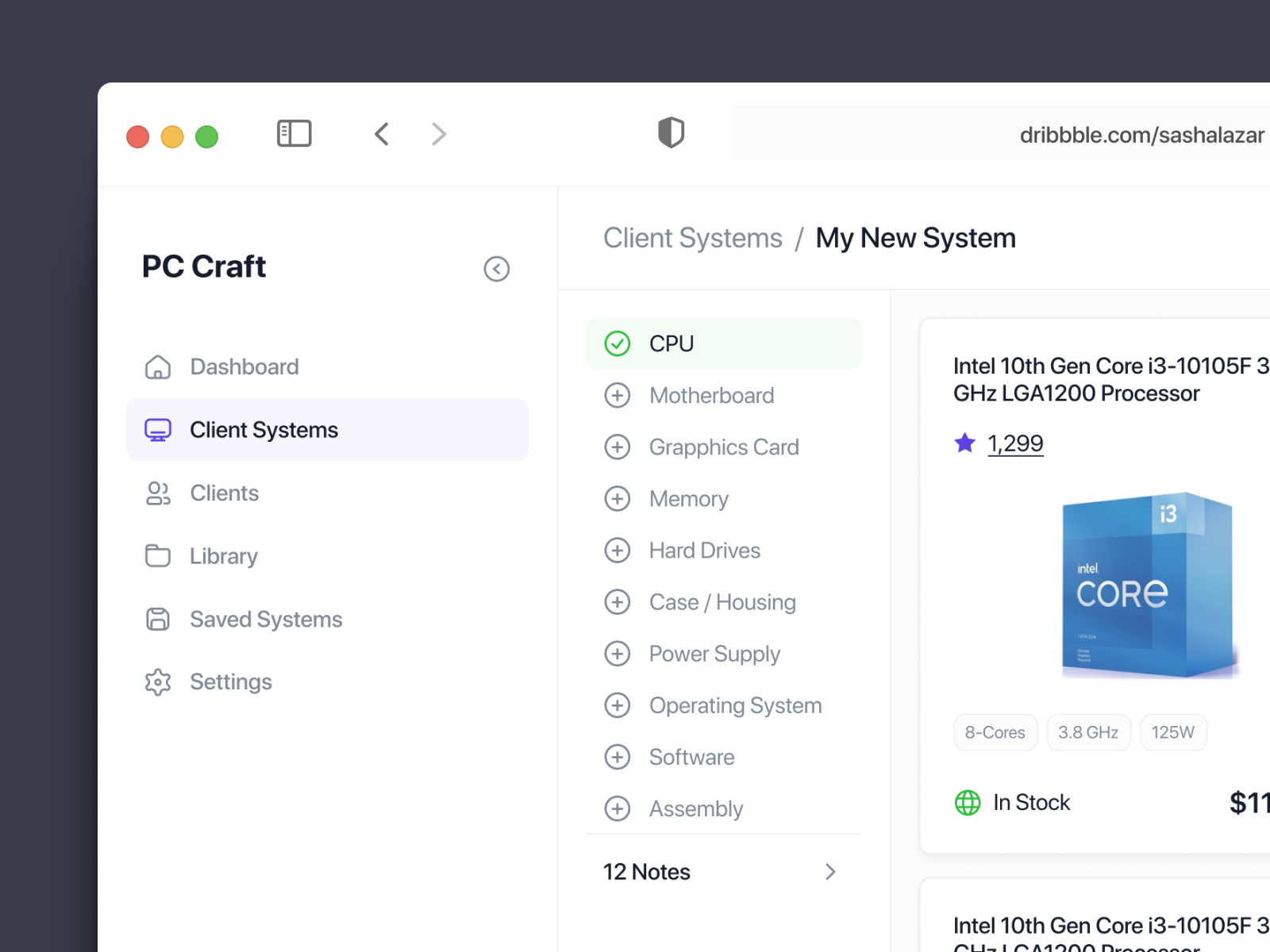This screenshot has width=1270, height=952.
Task: Click the shield icon in the browser toolbar
Action: click(x=671, y=132)
